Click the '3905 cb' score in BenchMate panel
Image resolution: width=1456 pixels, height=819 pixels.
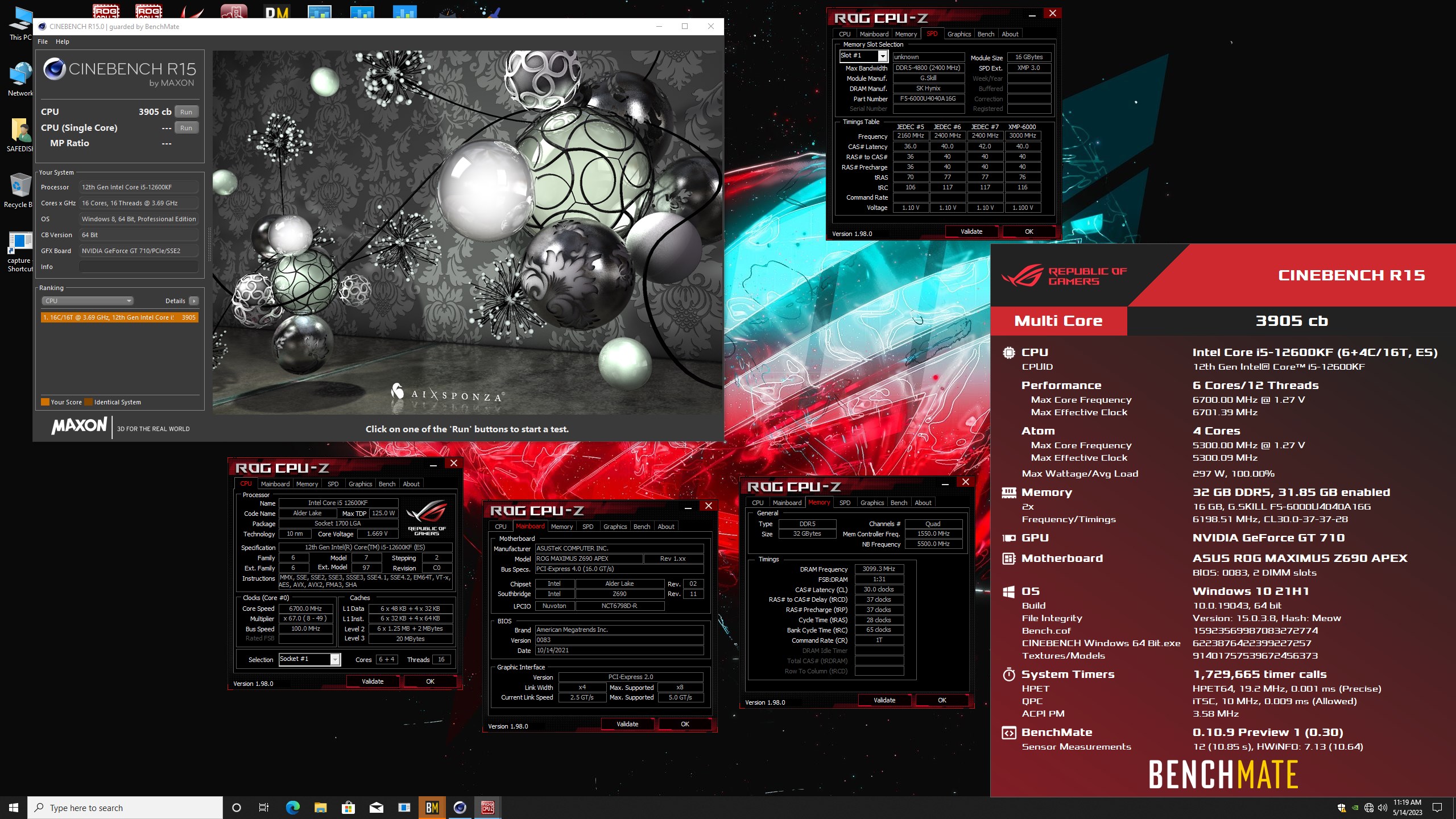coord(1291,321)
